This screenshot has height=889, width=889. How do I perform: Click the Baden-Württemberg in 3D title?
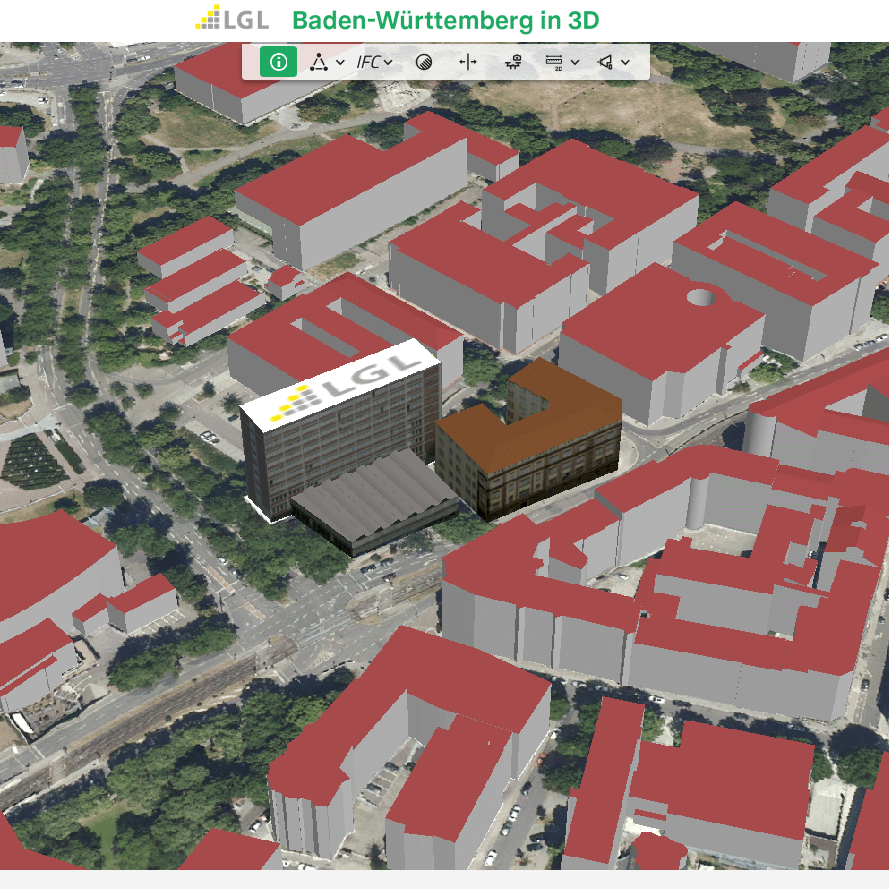click(x=445, y=21)
